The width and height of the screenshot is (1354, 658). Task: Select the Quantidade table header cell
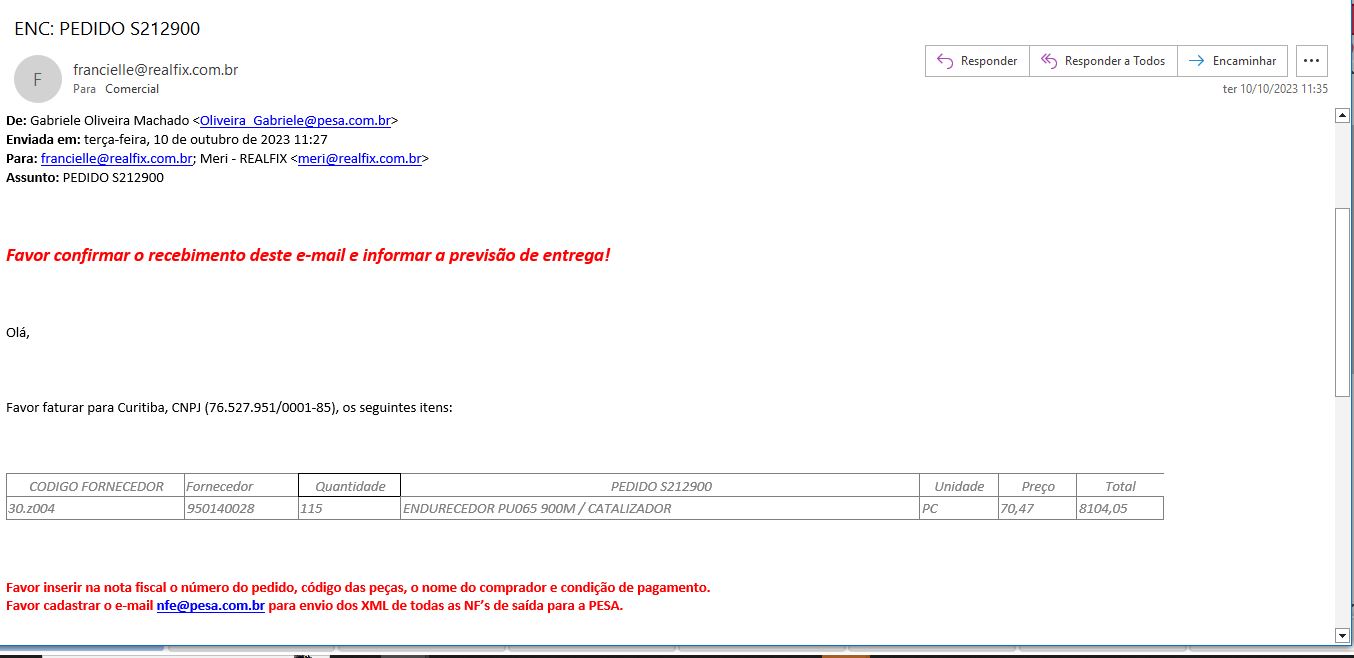[x=349, y=486]
